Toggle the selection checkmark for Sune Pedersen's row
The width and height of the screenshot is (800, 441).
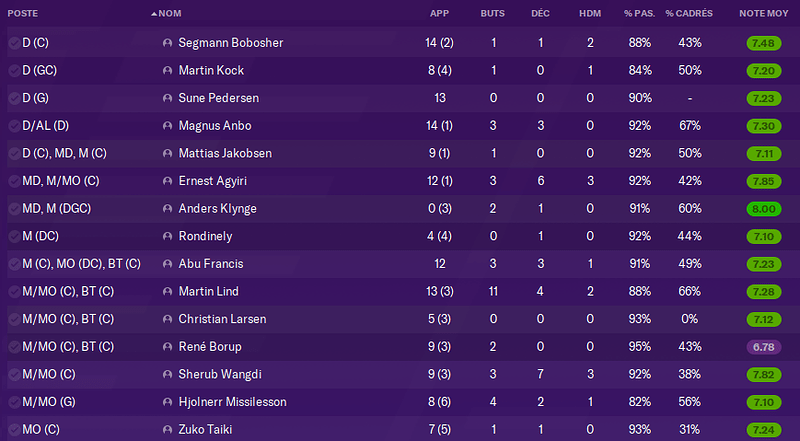pyautogui.click(x=14, y=98)
